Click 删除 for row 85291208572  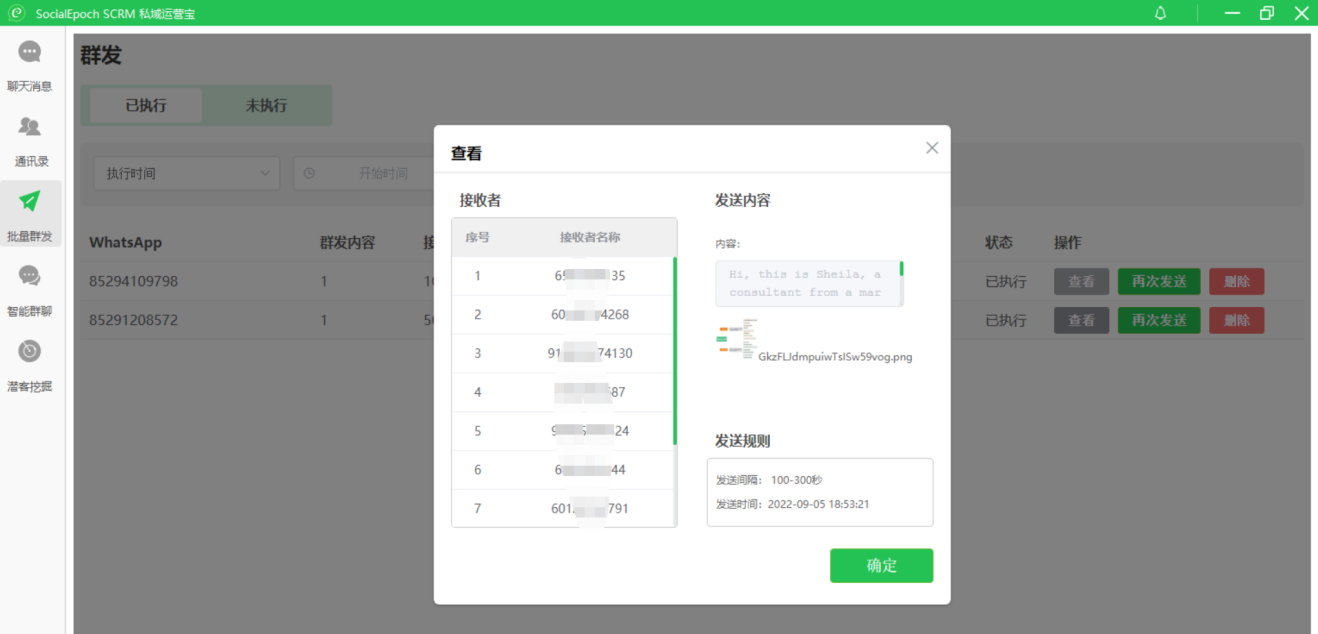pos(1236,320)
